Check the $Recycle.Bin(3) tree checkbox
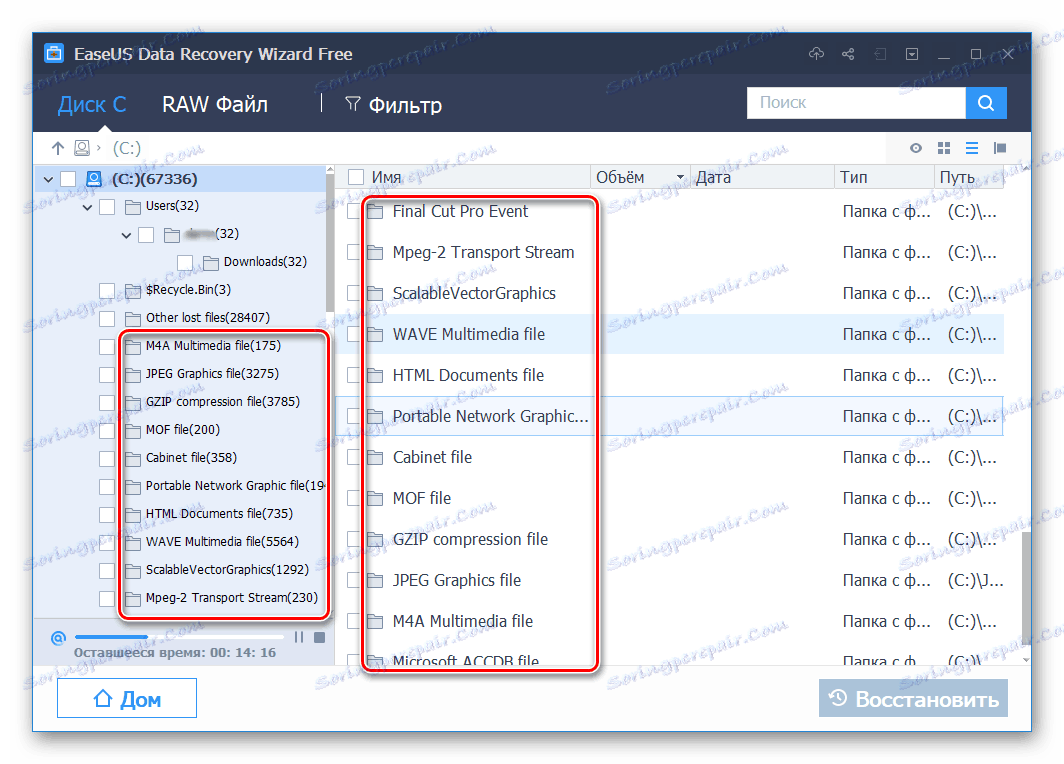 pos(107,290)
